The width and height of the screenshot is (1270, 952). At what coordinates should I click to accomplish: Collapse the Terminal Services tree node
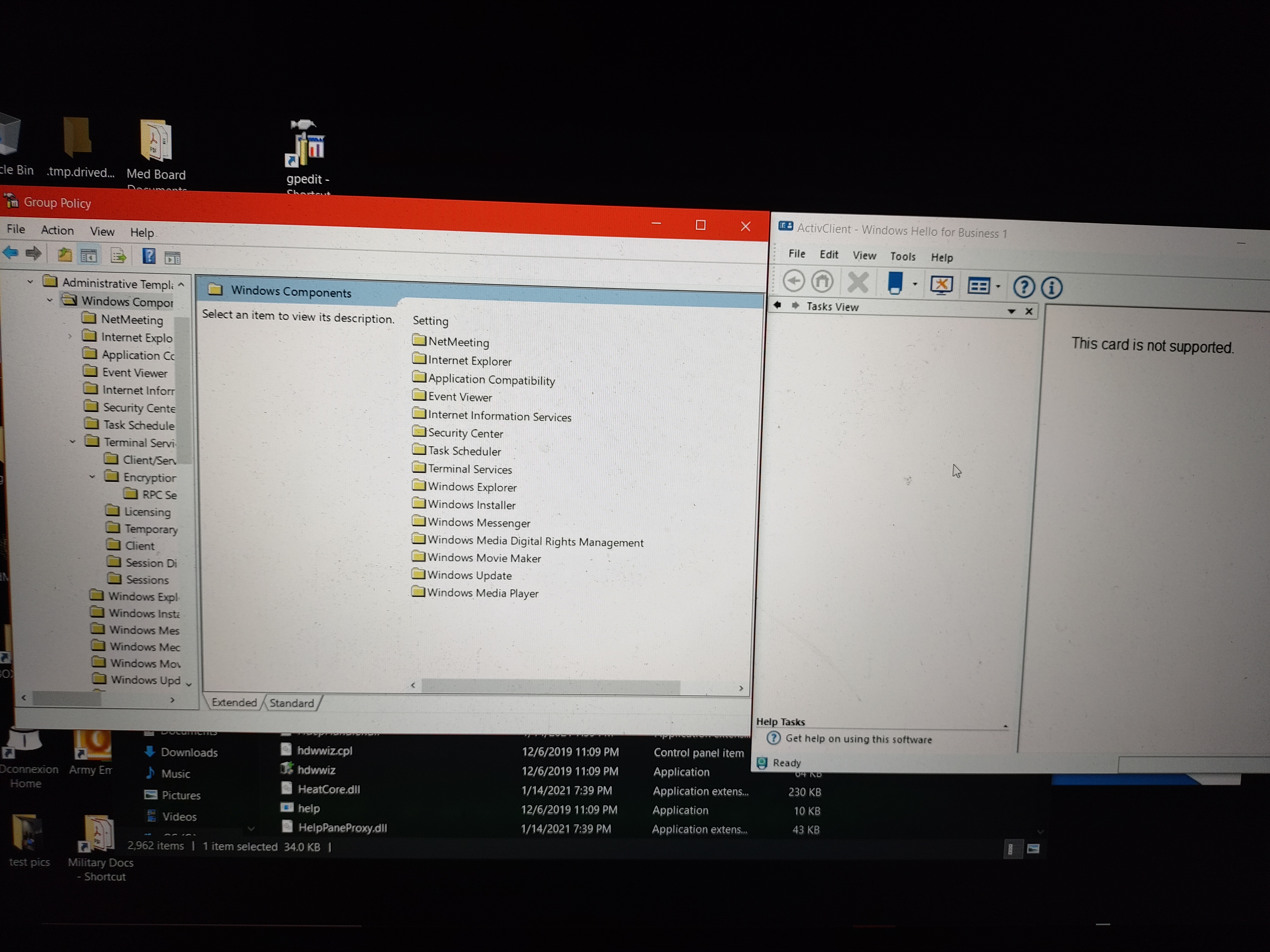[x=73, y=441]
